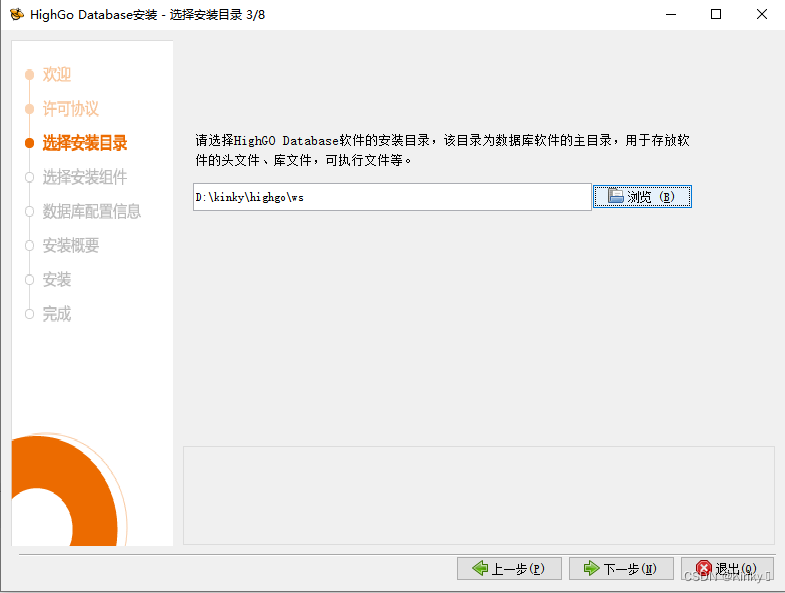Proceed with 下一步(N) button
785x593 pixels.
[621, 568]
